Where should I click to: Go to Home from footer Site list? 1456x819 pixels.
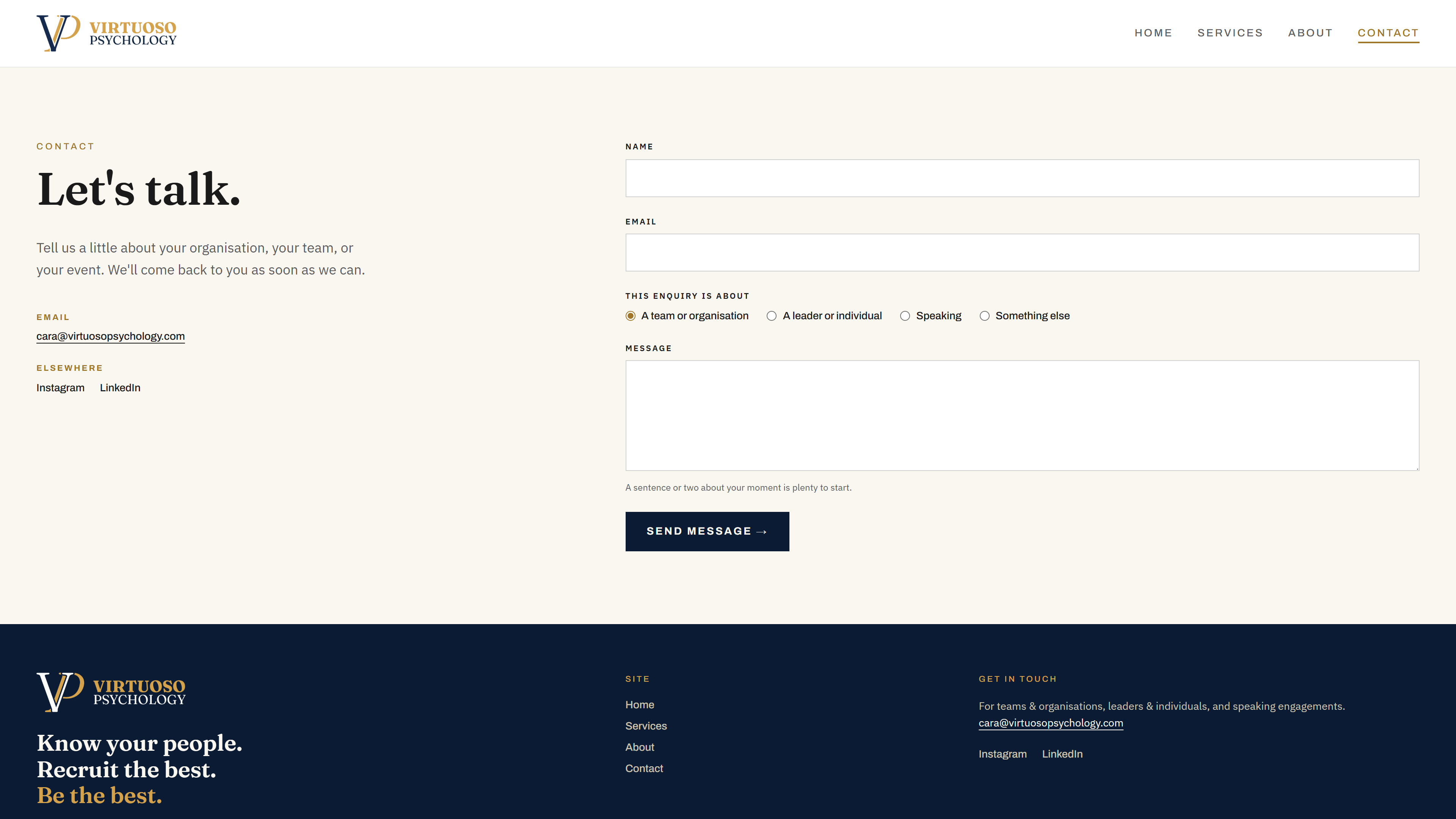639,705
